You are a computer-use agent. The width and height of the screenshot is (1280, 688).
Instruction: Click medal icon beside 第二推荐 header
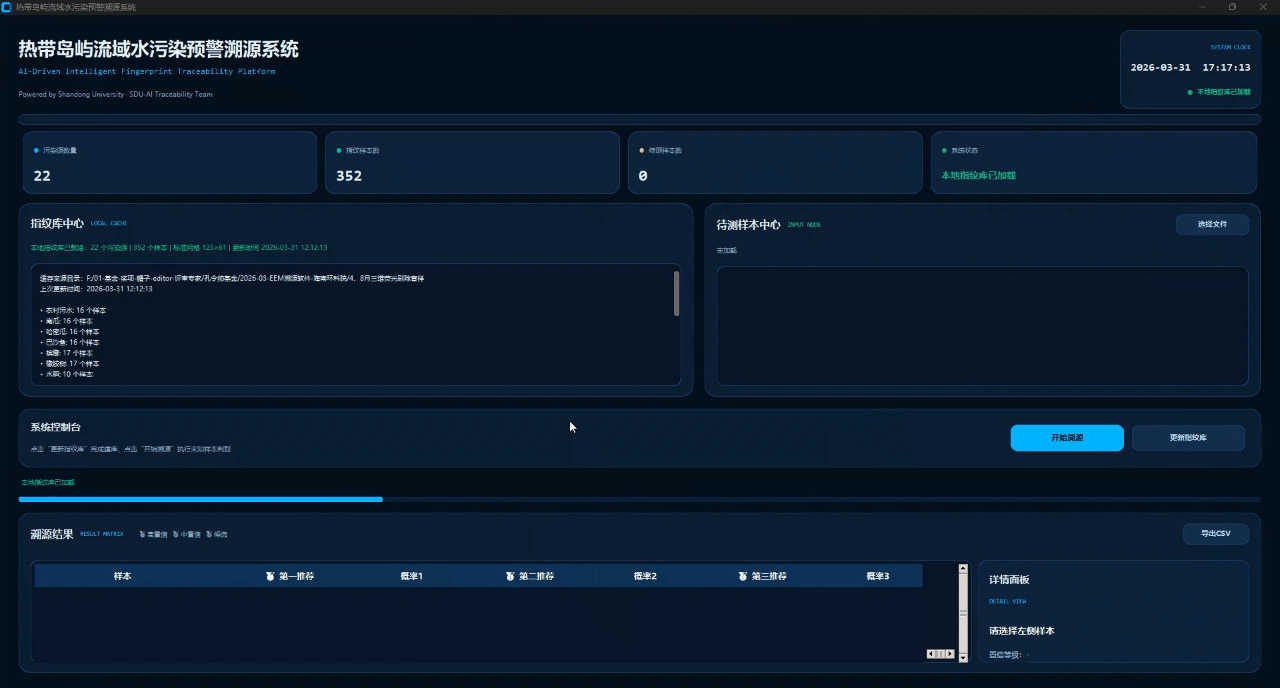(510, 576)
